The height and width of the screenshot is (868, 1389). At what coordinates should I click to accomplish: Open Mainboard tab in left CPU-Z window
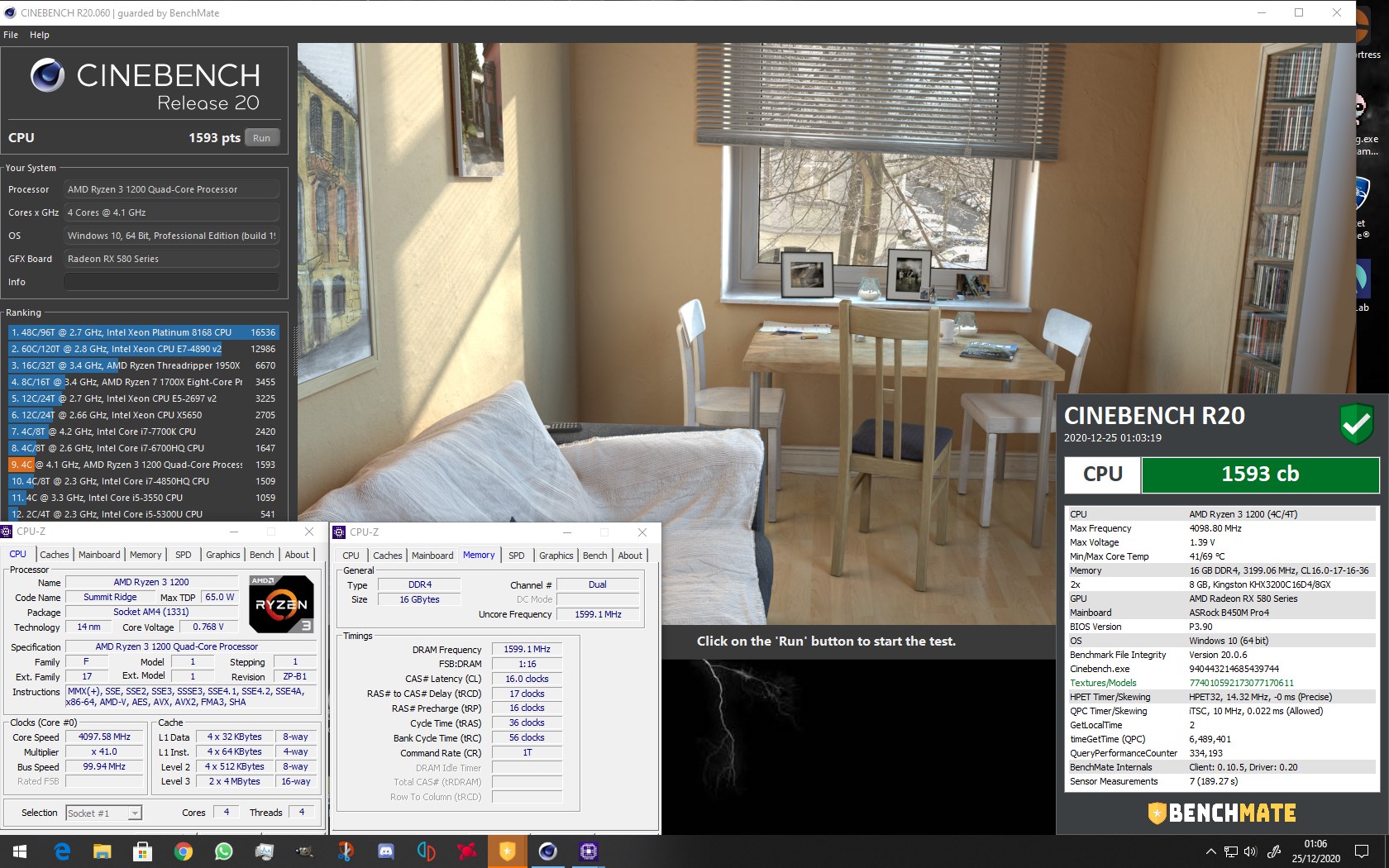99,555
